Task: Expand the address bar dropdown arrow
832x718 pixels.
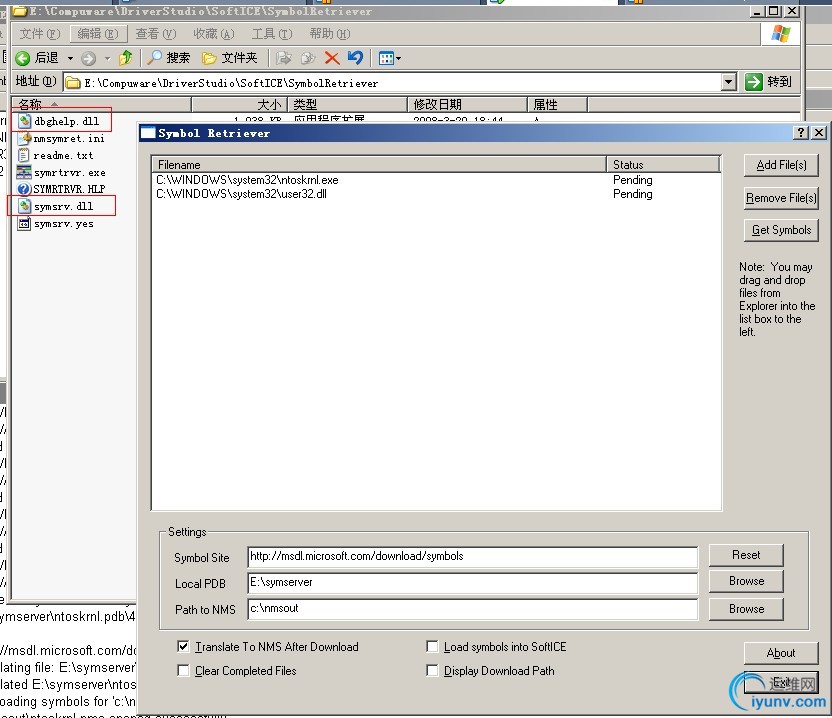Action: click(x=729, y=82)
